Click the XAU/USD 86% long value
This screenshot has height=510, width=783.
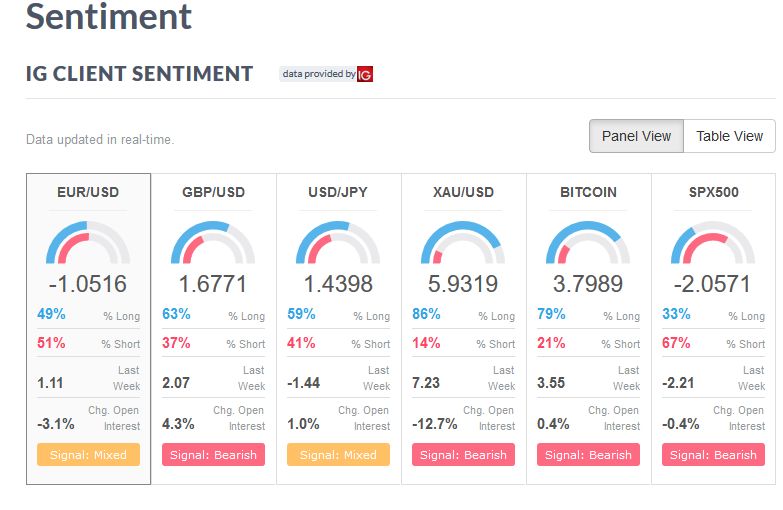coord(426,314)
